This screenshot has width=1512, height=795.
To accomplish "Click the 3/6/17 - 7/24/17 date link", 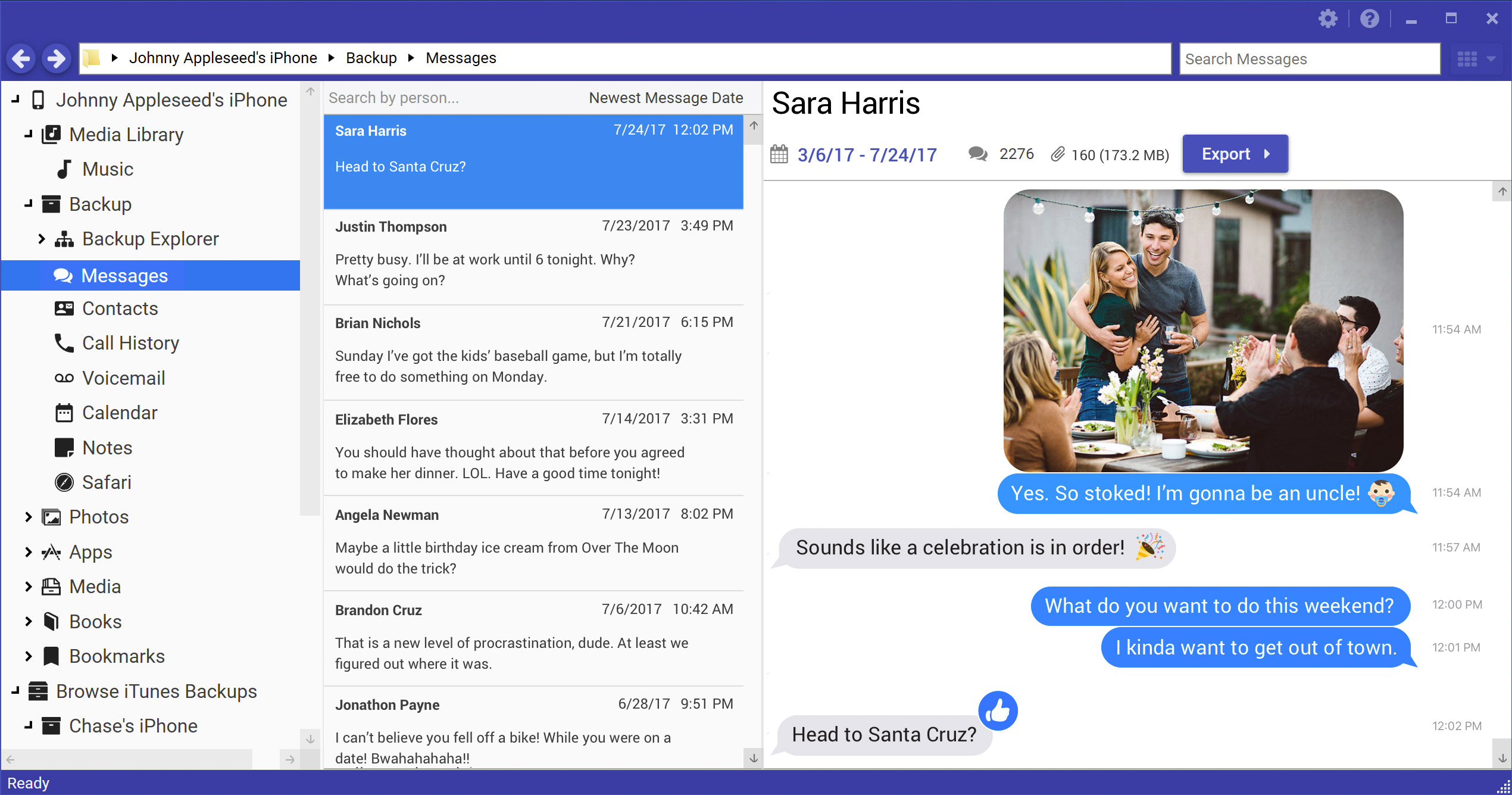I will click(x=867, y=155).
